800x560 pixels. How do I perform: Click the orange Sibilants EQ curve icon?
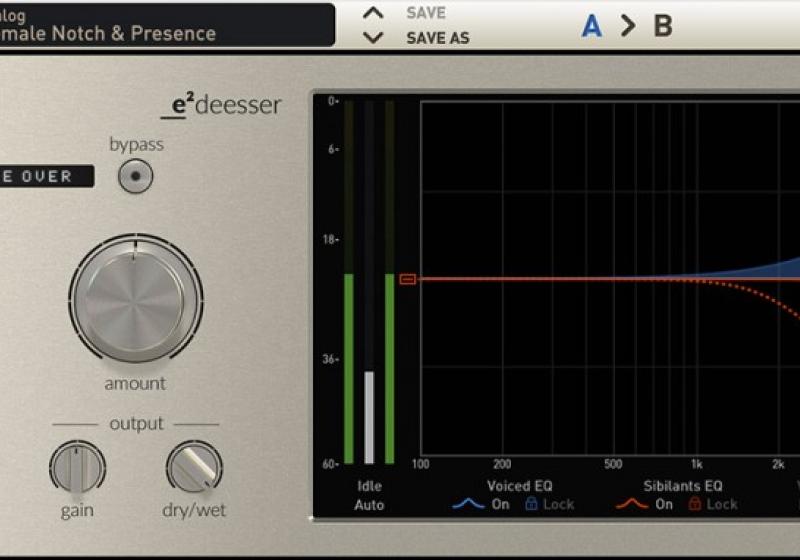tap(630, 504)
